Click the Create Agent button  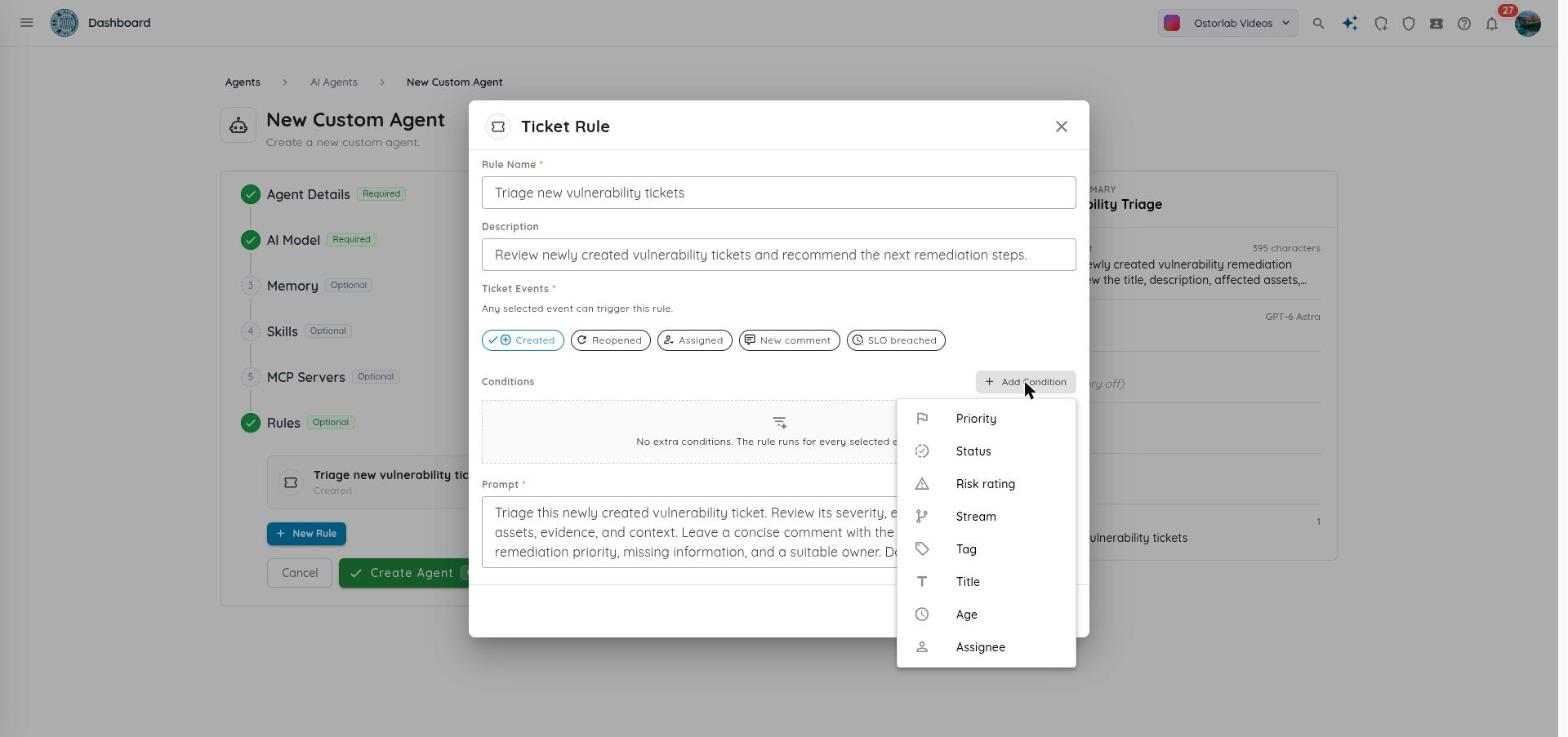(x=404, y=573)
